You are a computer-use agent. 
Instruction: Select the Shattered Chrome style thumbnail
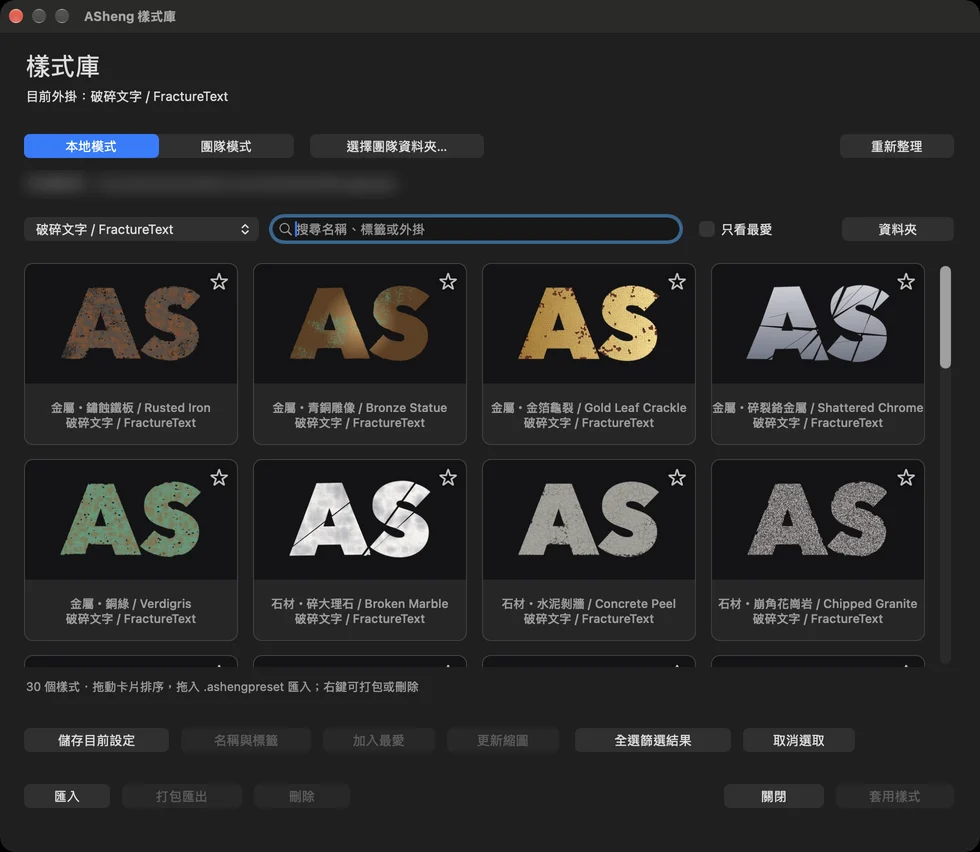[x=818, y=324]
